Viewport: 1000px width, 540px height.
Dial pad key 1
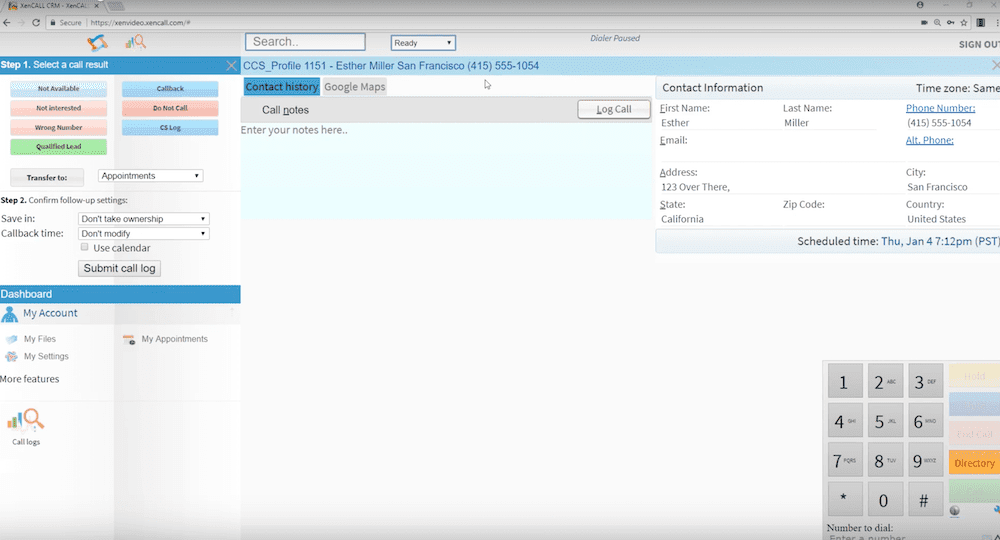click(x=844, y=381)
